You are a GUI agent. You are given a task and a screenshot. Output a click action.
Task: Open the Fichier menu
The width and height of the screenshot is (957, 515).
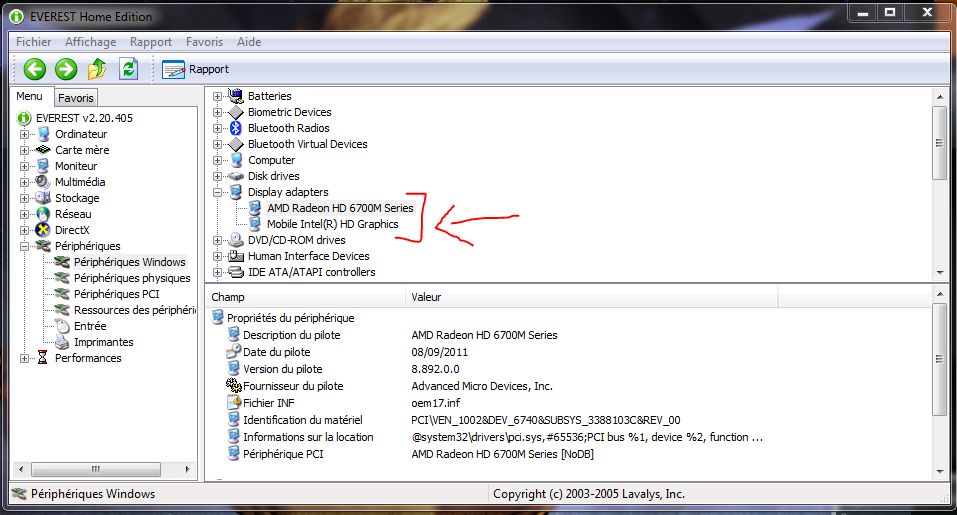pyautogui.click(x=34, y=41)
